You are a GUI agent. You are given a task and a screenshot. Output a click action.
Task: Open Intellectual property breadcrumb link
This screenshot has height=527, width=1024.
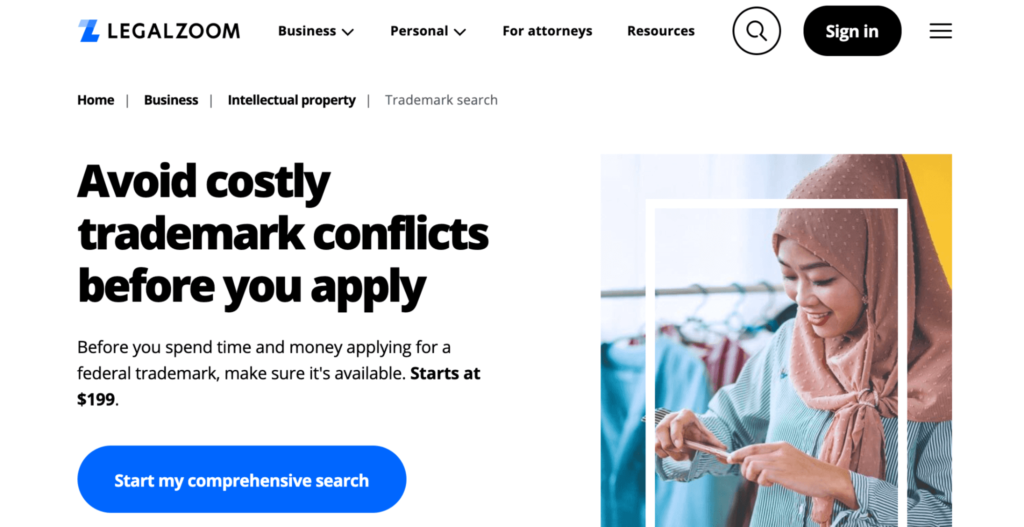[x=292, y=100]
